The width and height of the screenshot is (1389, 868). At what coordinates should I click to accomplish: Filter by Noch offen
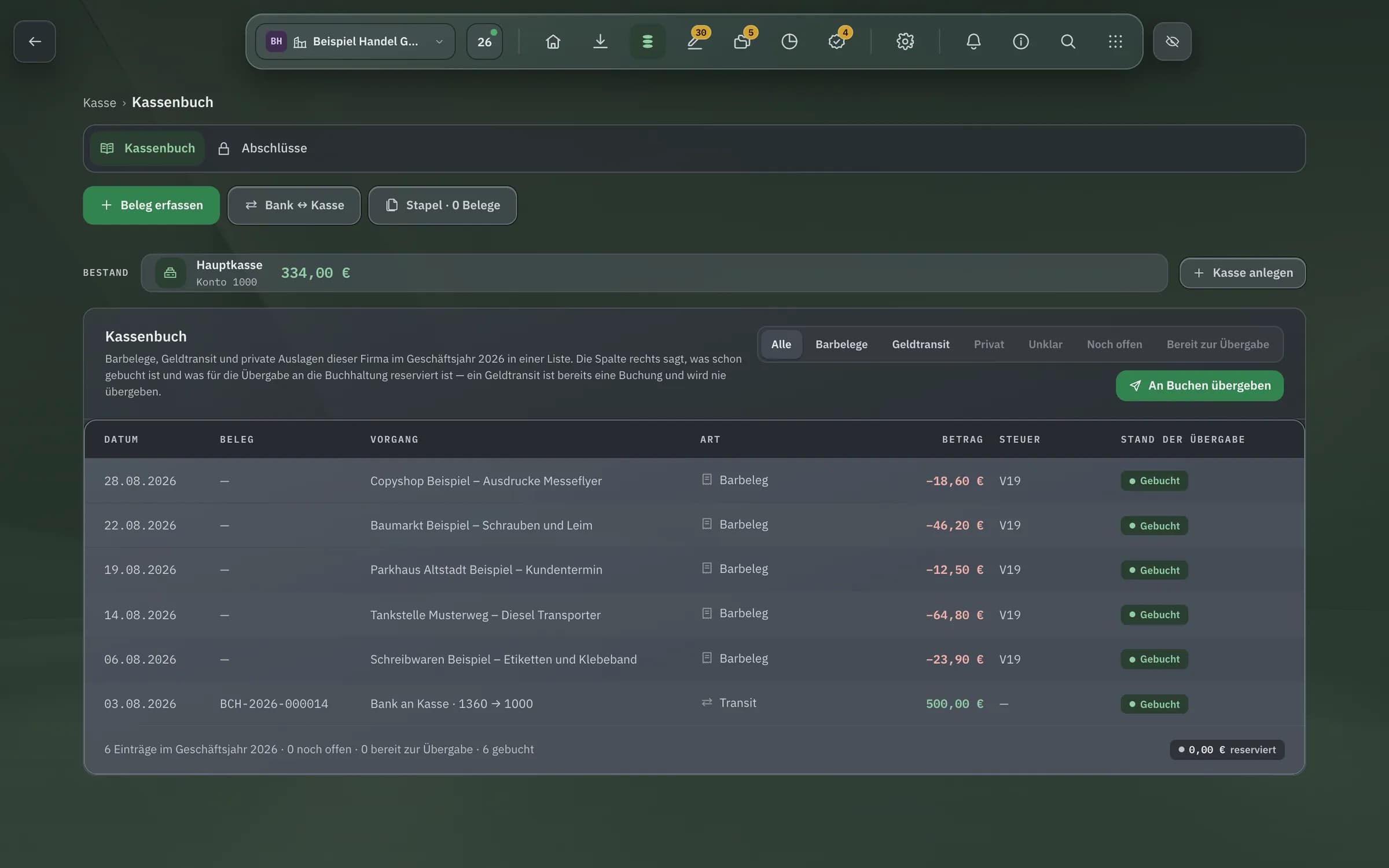click(x=1114, y=344)
